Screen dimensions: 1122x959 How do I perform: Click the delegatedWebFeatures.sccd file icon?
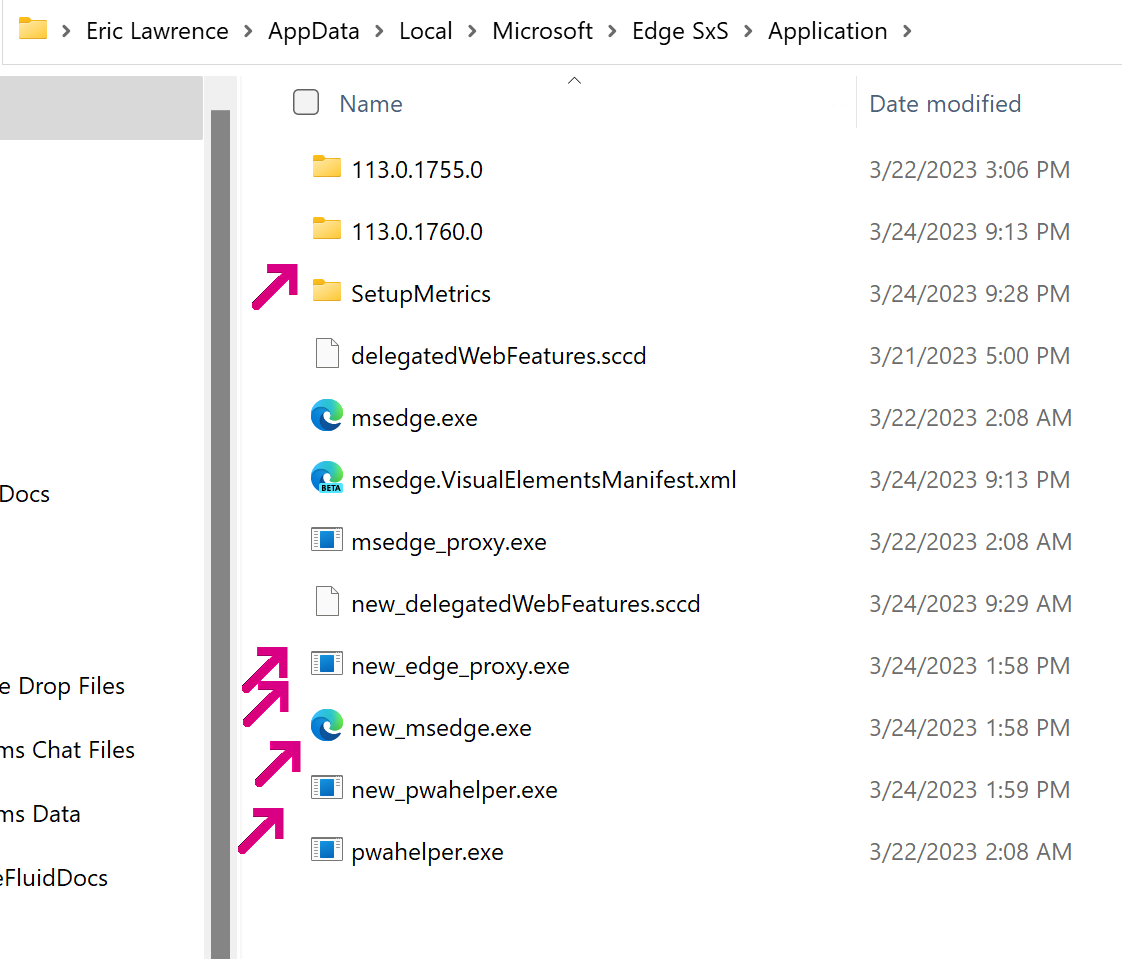(327, 354)
